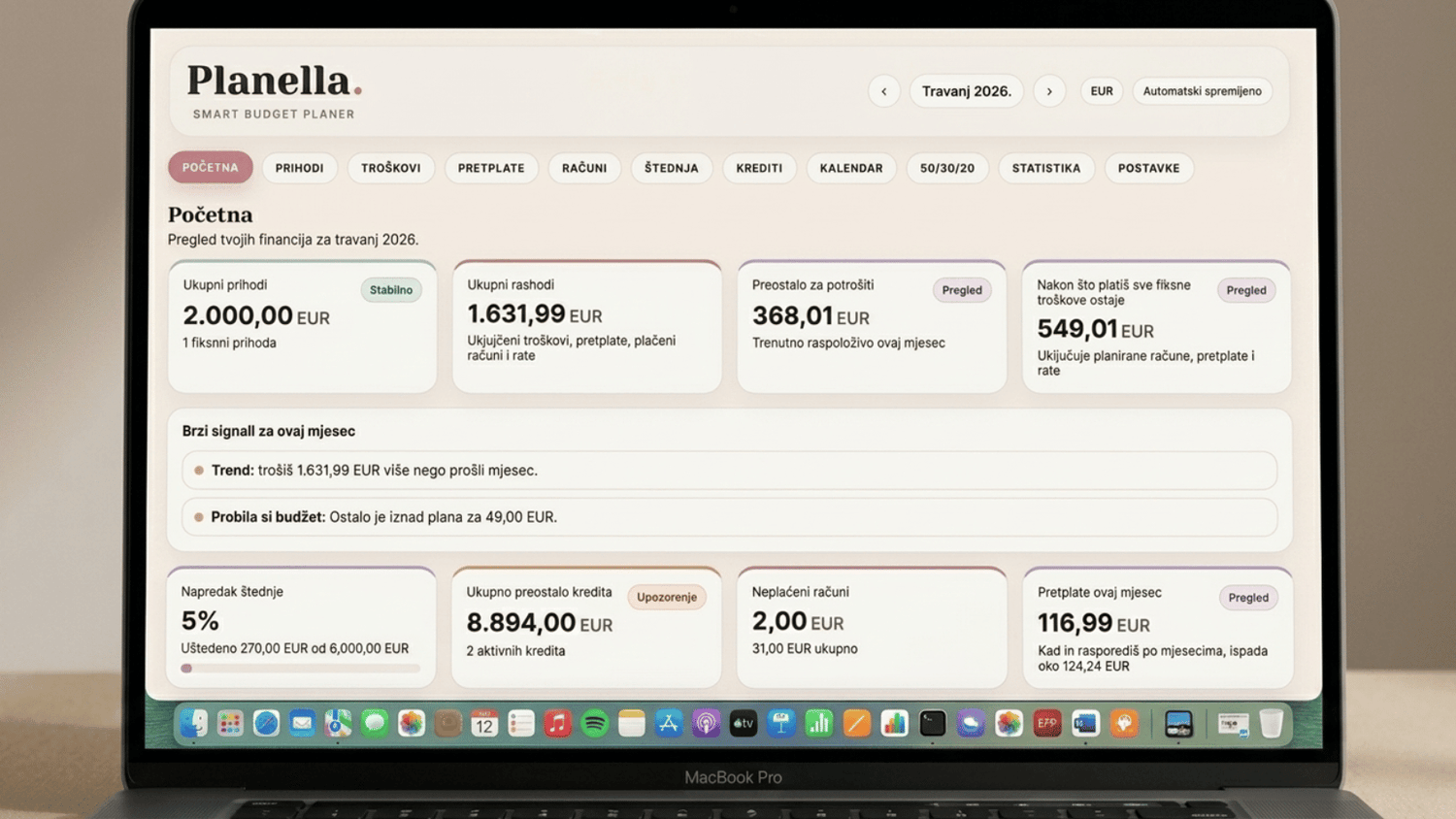Open the Music app in the dock
The height and width of the screenshot is (819, 1456).
(557, 723)
